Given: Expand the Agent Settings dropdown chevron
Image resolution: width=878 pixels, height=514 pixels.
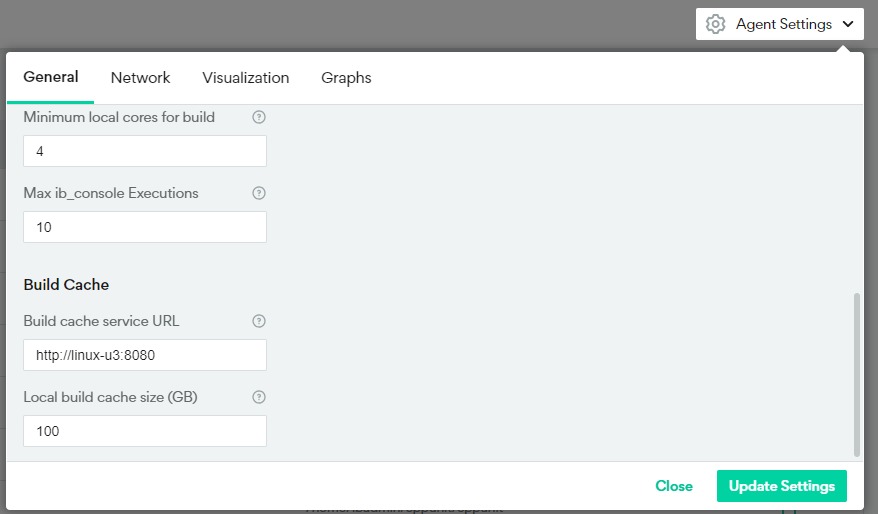Looking at the screenshot, I should (848, 24).
